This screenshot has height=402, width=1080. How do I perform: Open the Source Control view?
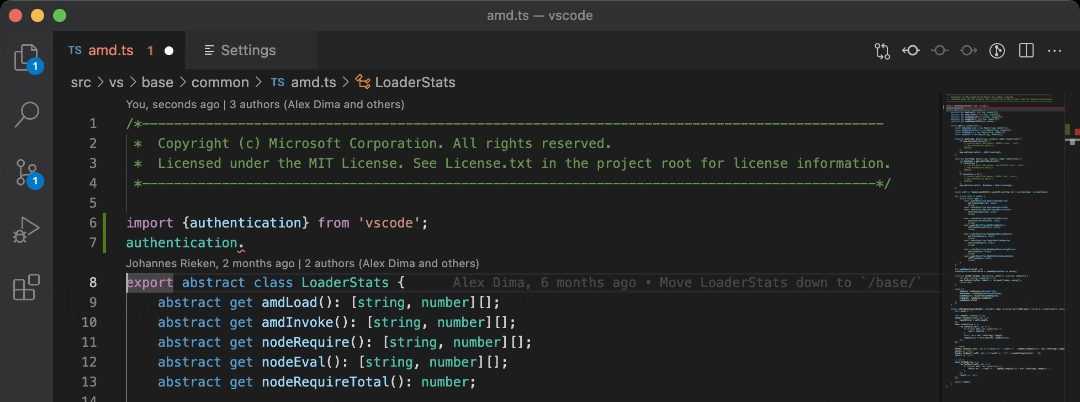tap(27, 172)
